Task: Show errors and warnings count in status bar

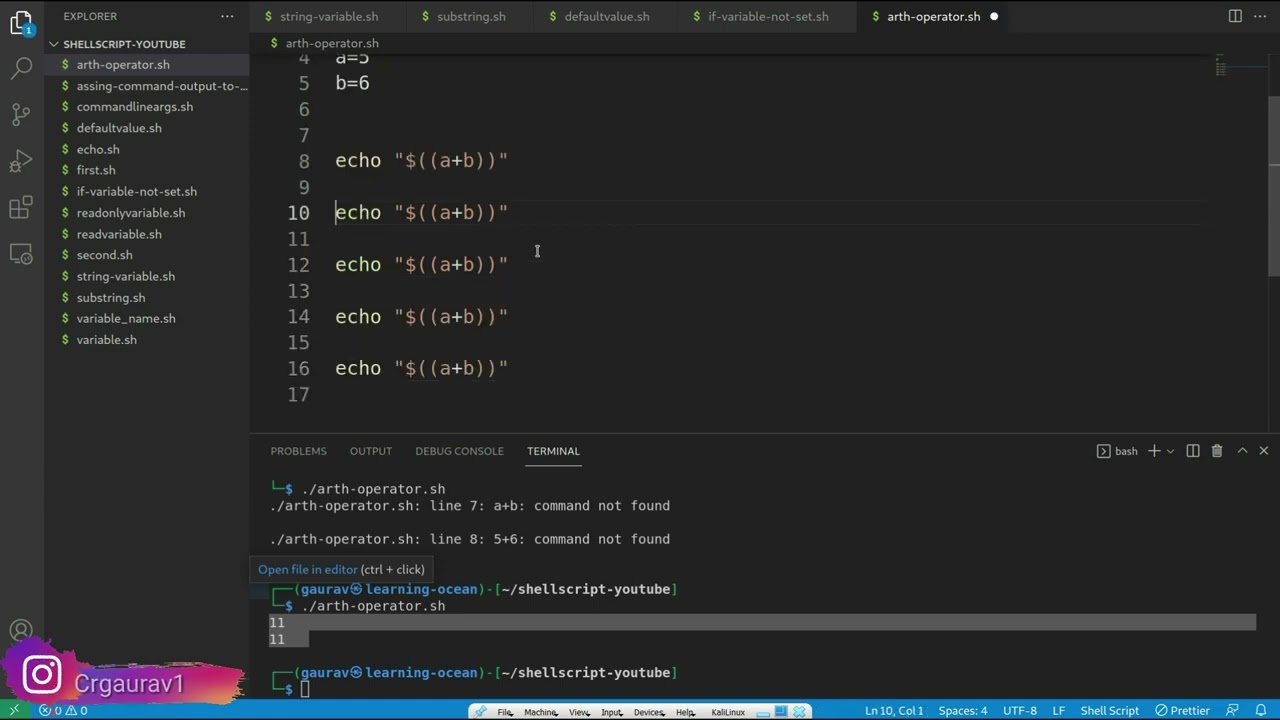Action: (63, 710)
